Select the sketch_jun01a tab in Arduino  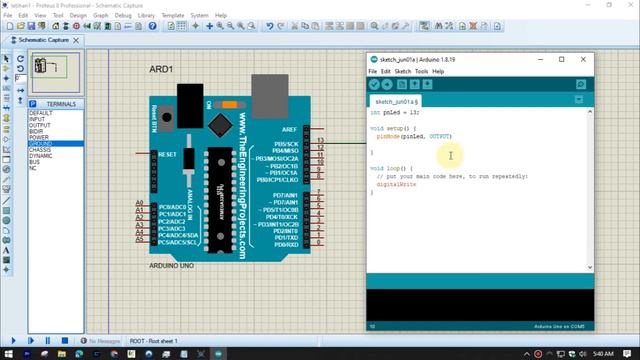[396, 101]
